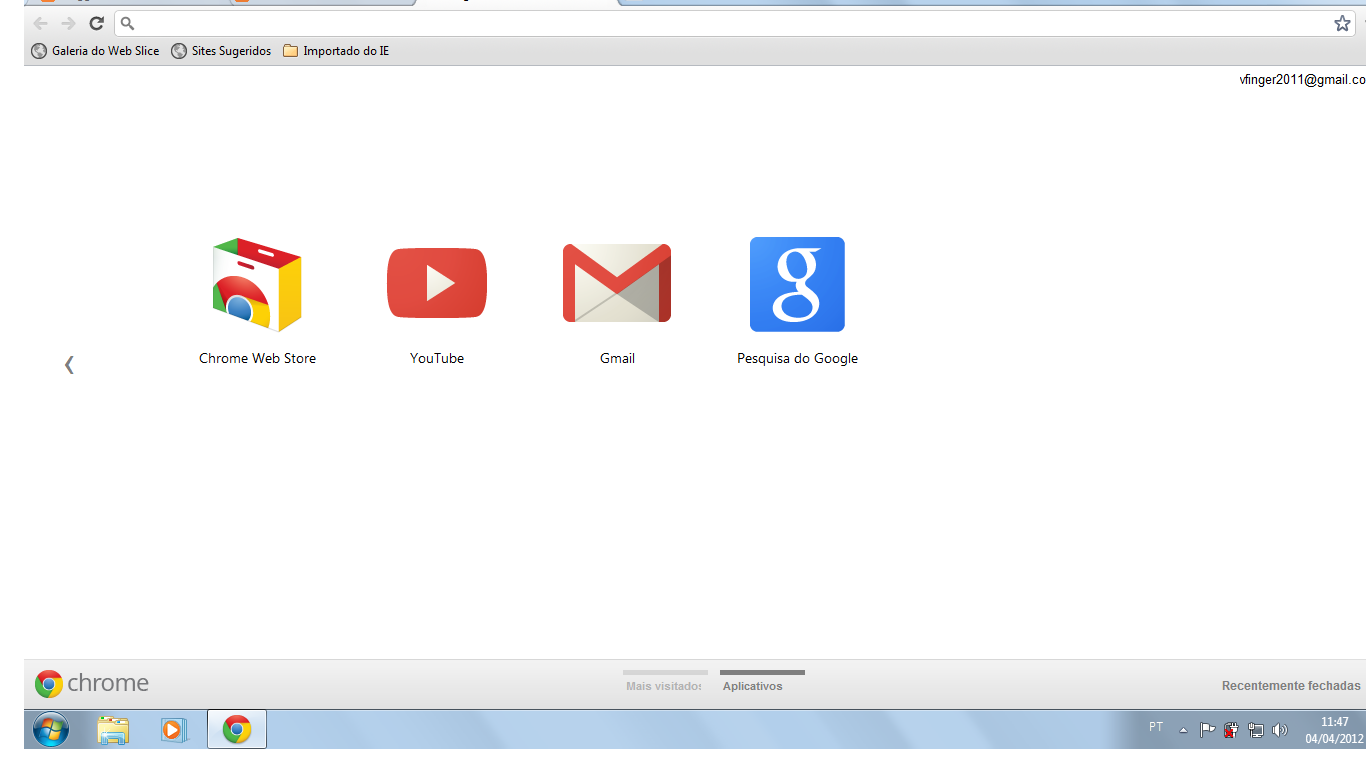The width and height of the screenshot is (1366, 768).
Task: Open the Importado do IE bookmarks folder
Action: pyautogui.click(x=335, y=50)
